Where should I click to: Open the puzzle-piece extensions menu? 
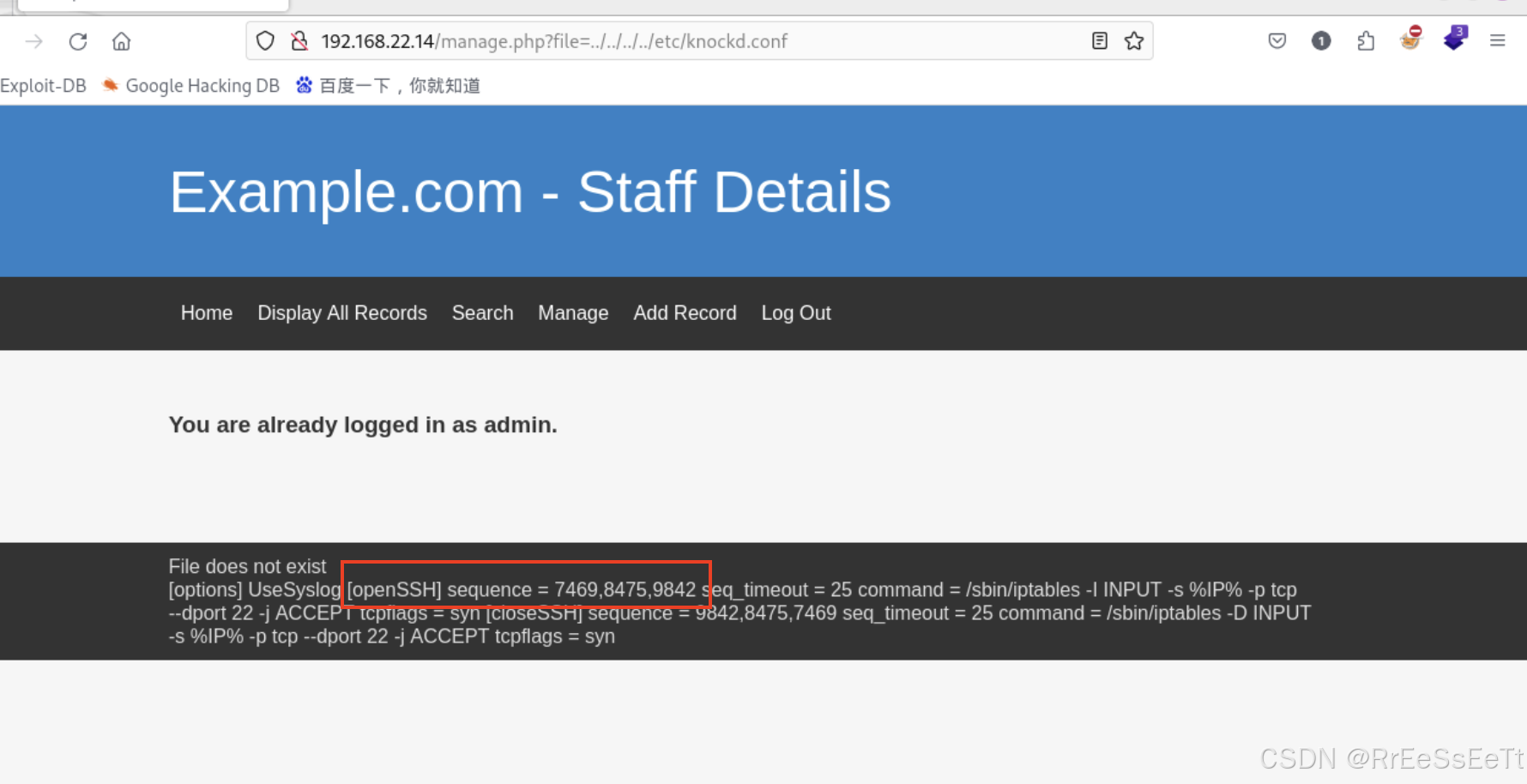(x=1366, y=41)
